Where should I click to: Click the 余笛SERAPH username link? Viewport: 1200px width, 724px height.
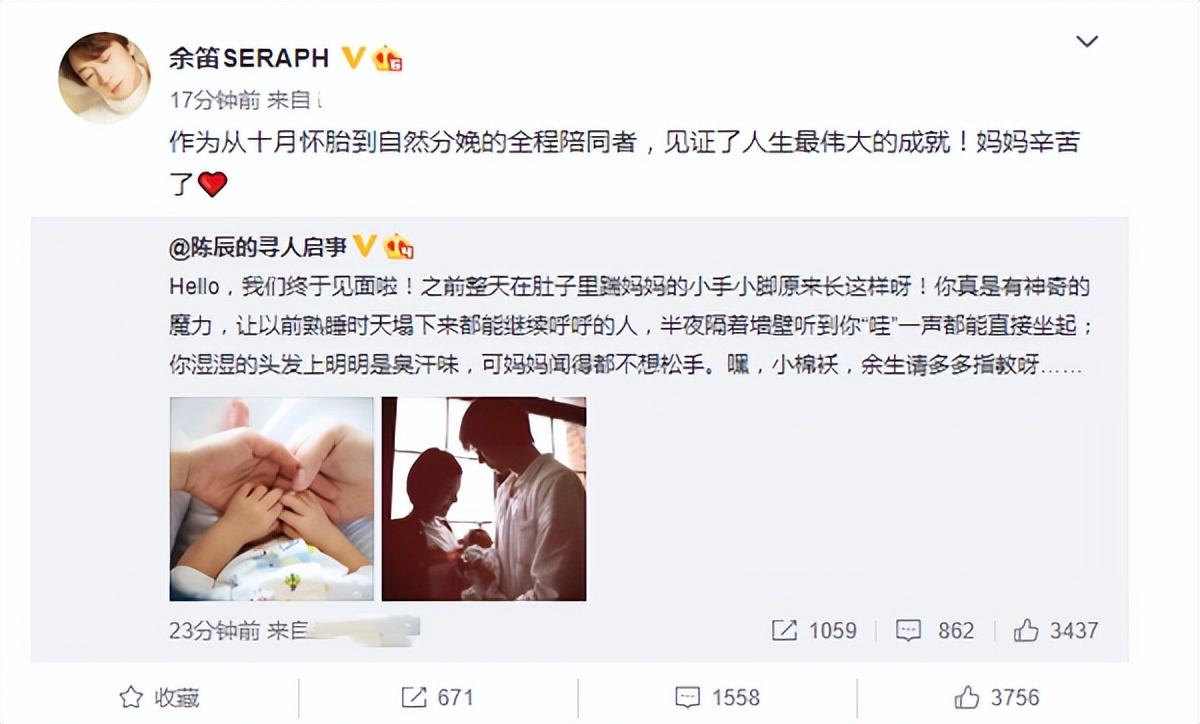[x=249, y=58]
